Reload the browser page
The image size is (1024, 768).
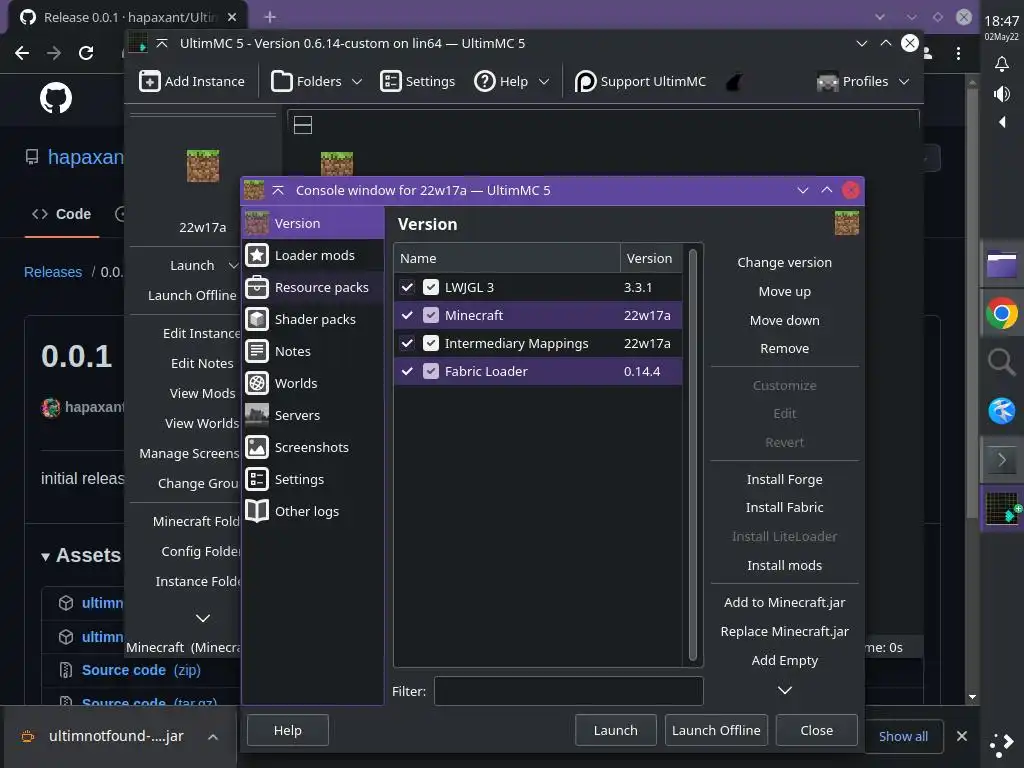coord(86,53)
